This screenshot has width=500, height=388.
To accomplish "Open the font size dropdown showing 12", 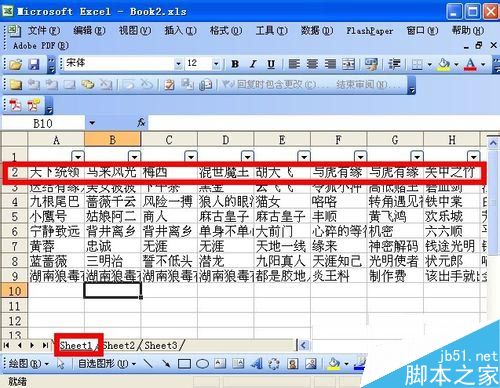I will 216,64.
